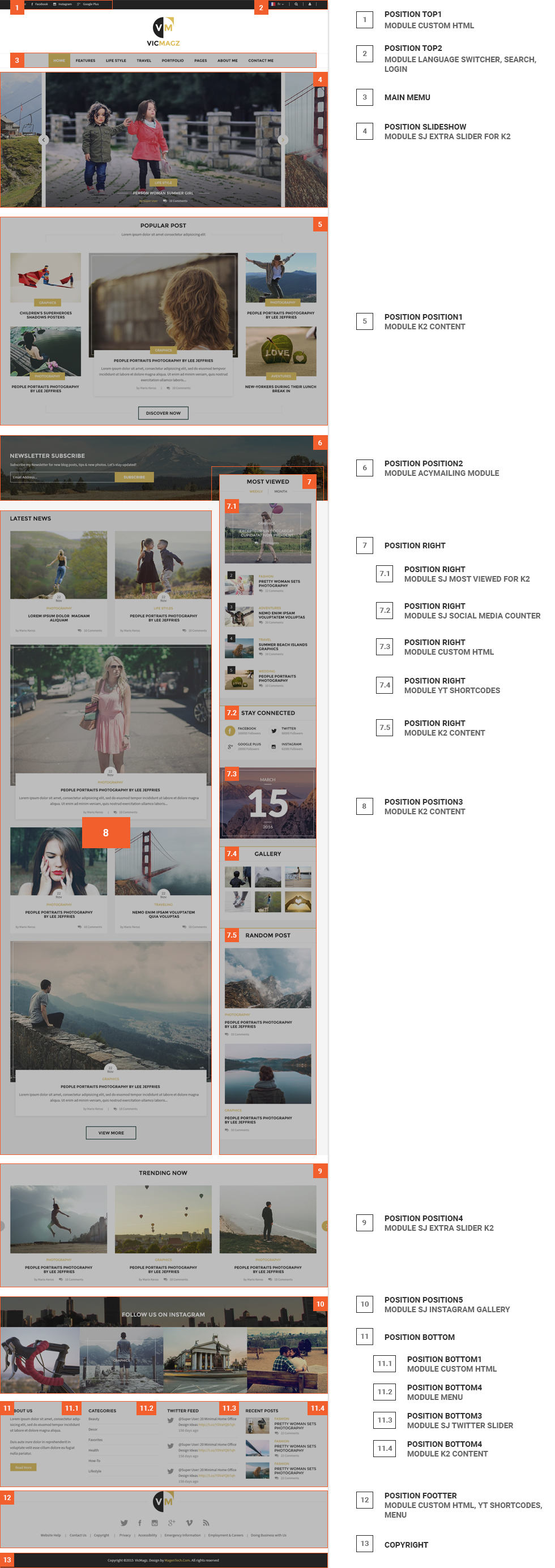
Task: Click the Instagram icon in Stay Connected
Action: tap(274, 747)
